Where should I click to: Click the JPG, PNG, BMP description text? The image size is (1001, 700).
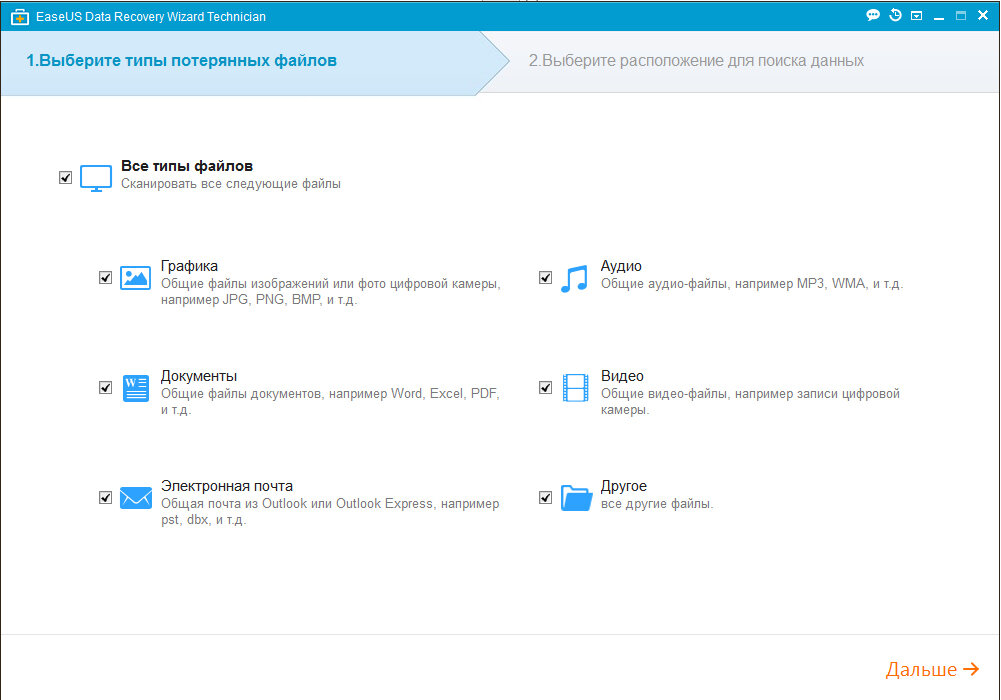(x=330, y=292)
